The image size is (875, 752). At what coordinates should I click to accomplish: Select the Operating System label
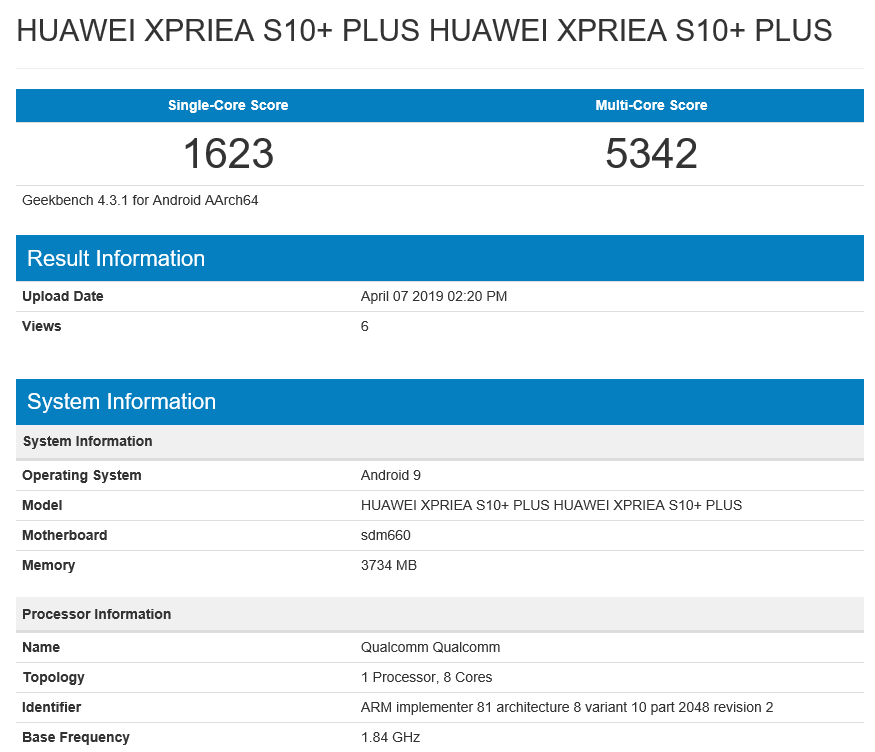pos(81,475)
